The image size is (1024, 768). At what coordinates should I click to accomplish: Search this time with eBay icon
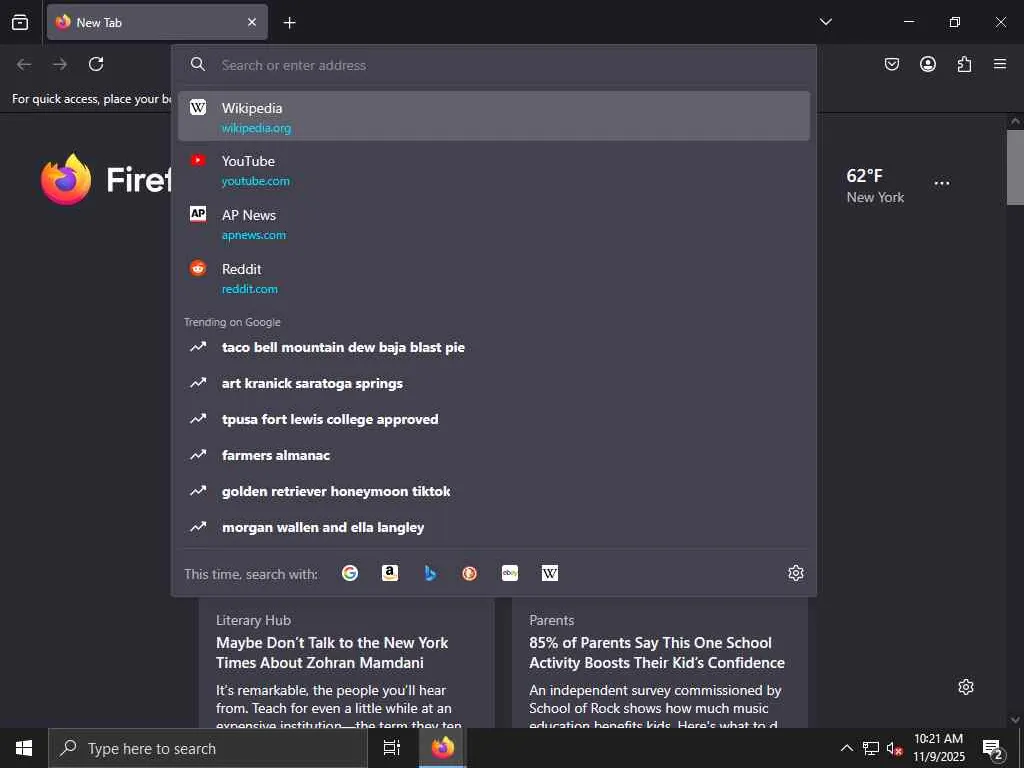click(510, 573)
